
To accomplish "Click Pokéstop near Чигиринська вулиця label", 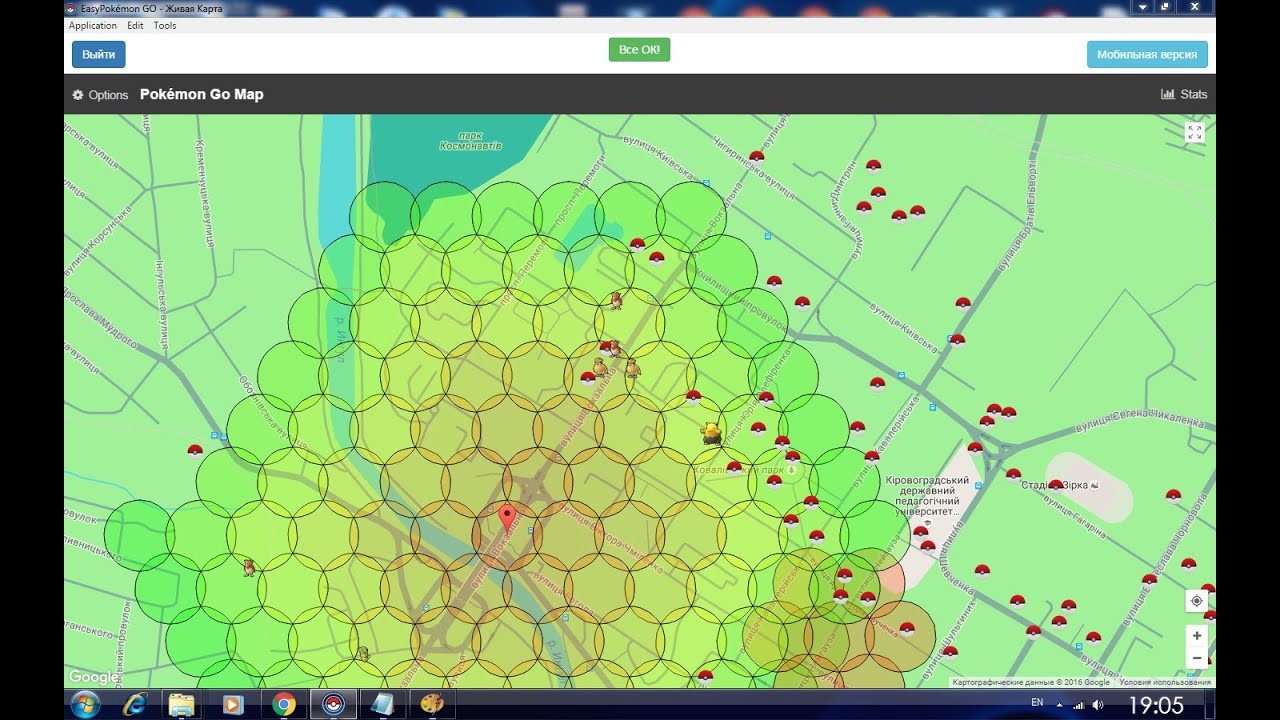I will (x=756, y=157).
